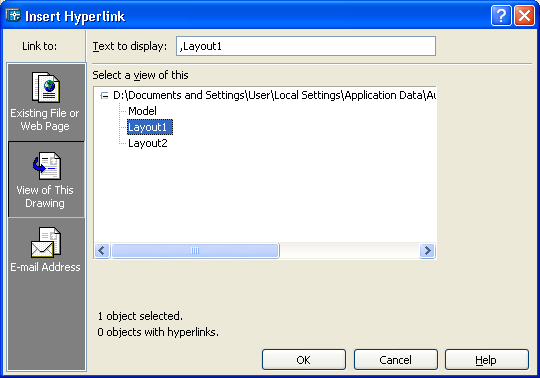Collapse the D:\Documents and Settings tree node
540x378 pixels.
coord(104,95)
